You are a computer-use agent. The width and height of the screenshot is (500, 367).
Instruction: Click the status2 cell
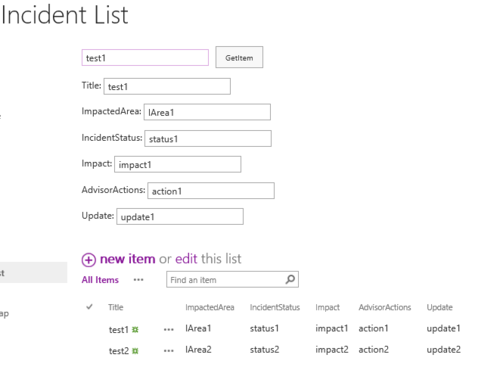(264, 349)
